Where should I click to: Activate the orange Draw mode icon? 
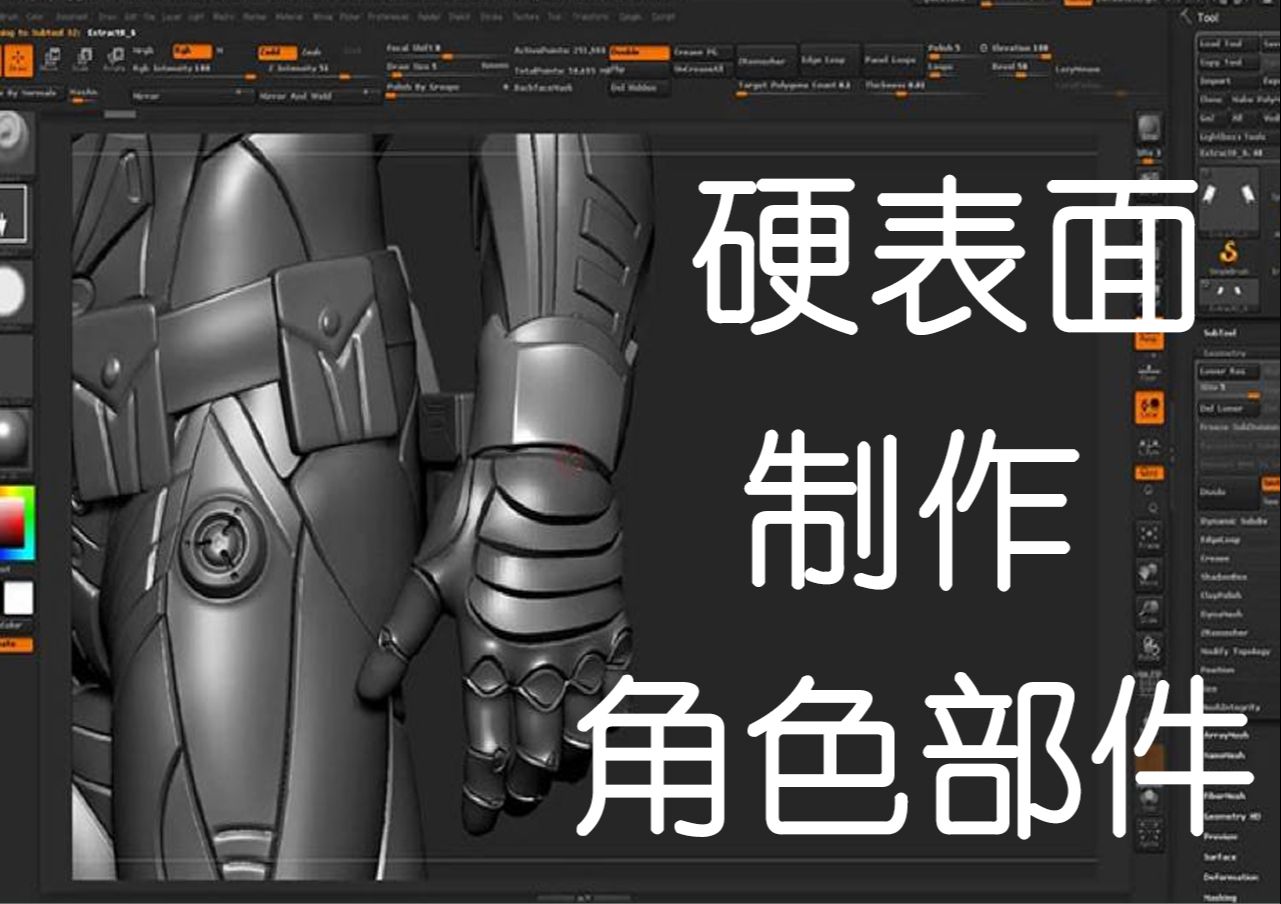18,61
